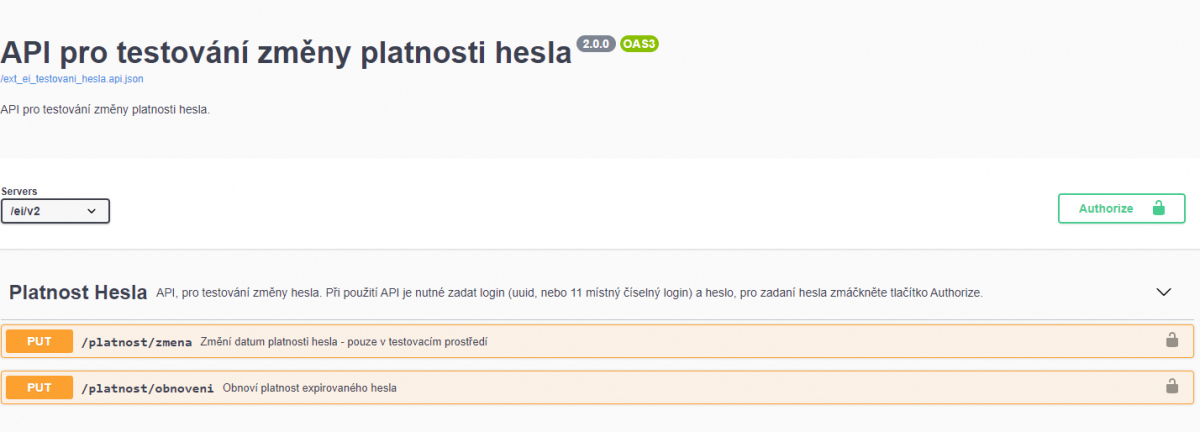Click the 2.0.0 version badge
This screenshot has width=1200, height=432.
tap(596, 44)
